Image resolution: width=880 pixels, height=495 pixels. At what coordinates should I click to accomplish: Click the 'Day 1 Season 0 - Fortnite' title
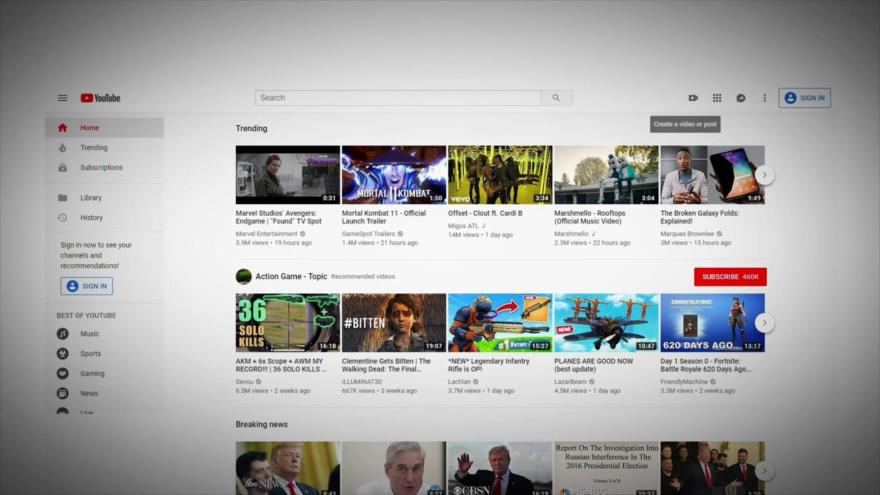tap(705, 365)
